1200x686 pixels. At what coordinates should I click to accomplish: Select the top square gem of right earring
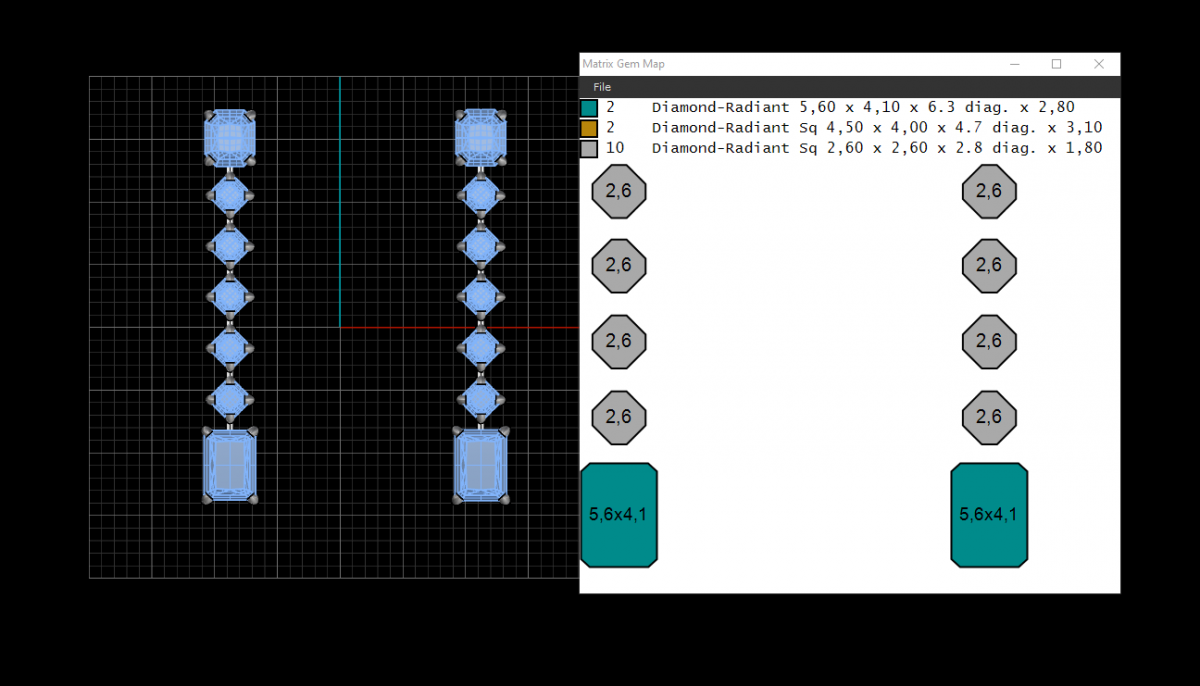pos(481,137)
